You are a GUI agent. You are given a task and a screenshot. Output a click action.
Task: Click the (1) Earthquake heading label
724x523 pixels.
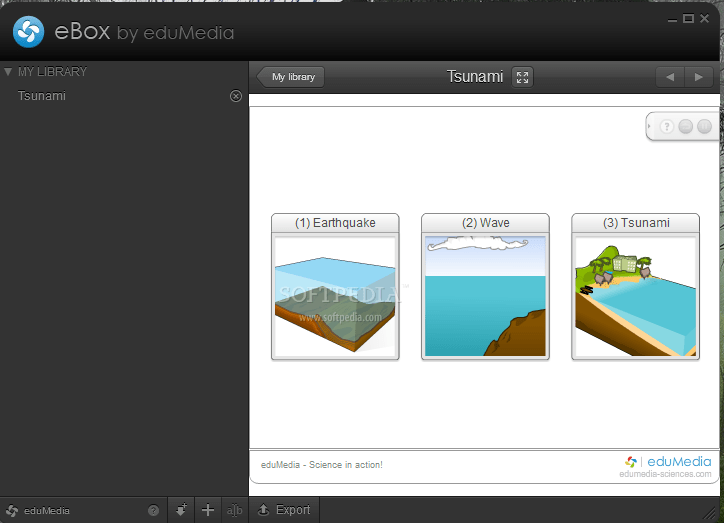click(x=335, y=223)
